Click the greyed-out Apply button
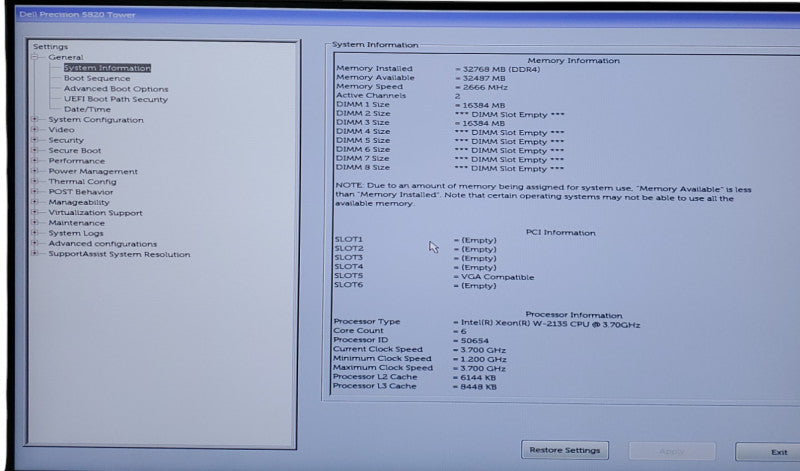 pos(672,451)
